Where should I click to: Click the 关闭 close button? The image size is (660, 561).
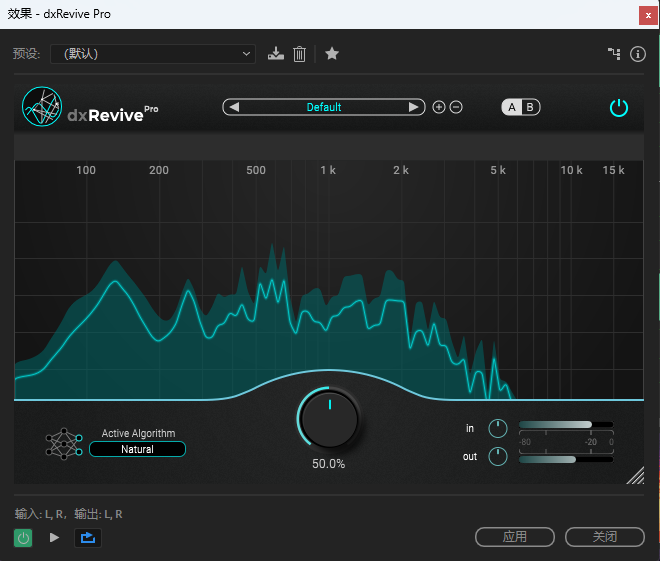(x=605, y=537)
